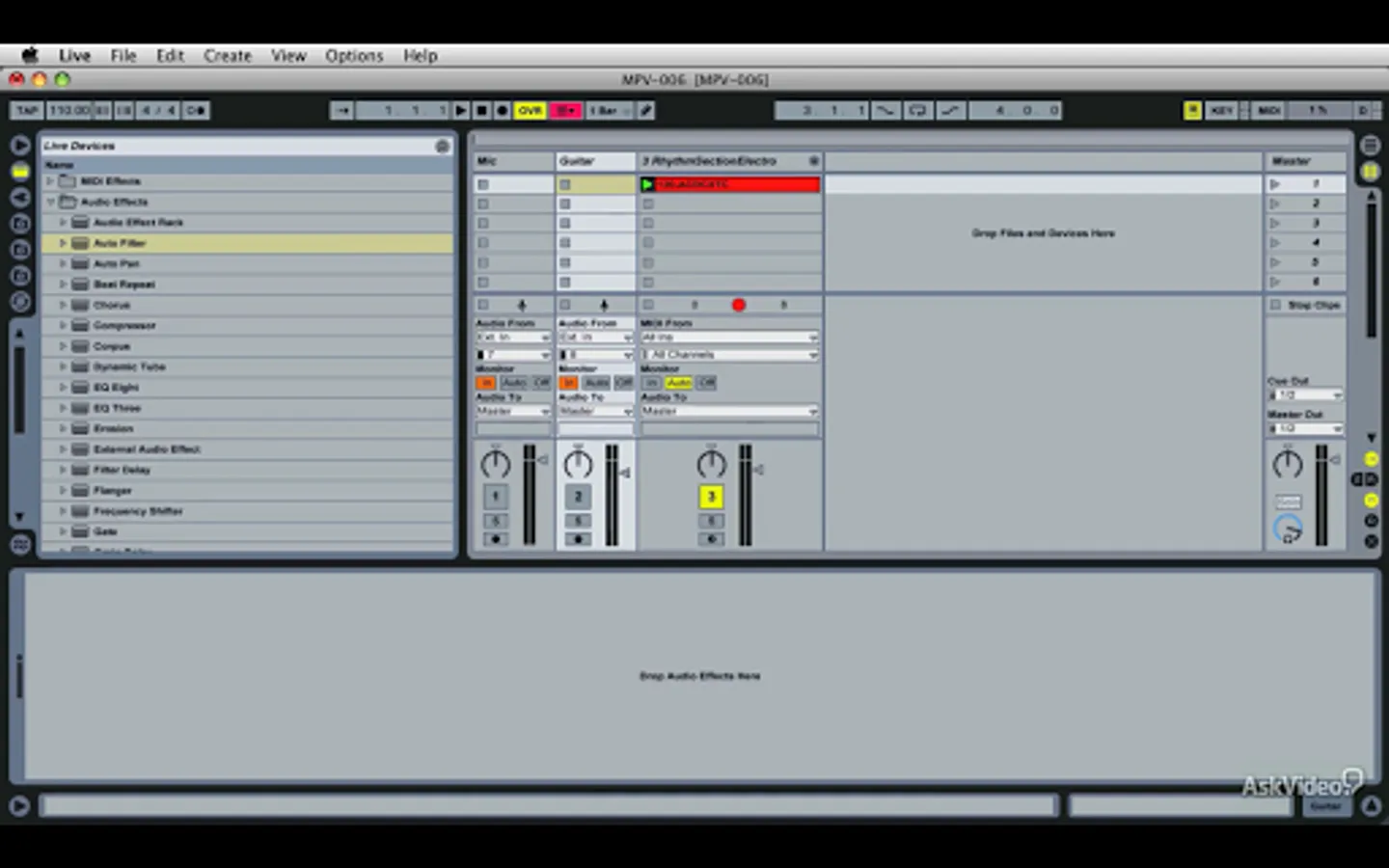Click the Guitar track volume fader handle

point(625,473)
